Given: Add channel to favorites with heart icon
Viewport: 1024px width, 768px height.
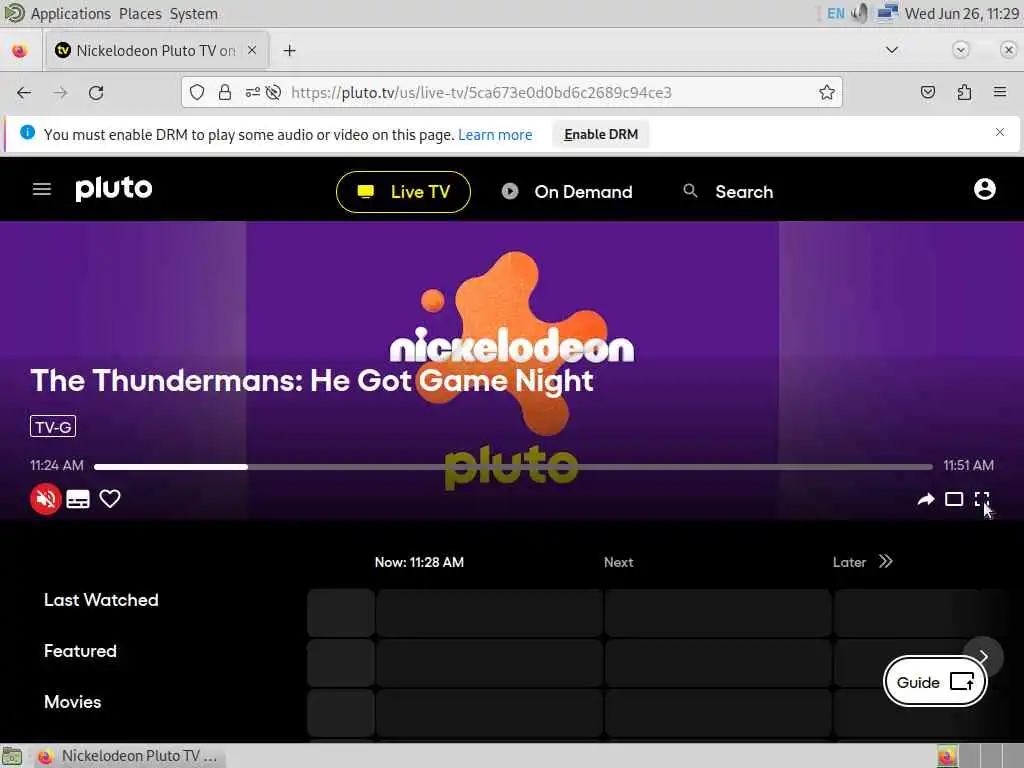Looking at the screenshot, I should 110,499.
